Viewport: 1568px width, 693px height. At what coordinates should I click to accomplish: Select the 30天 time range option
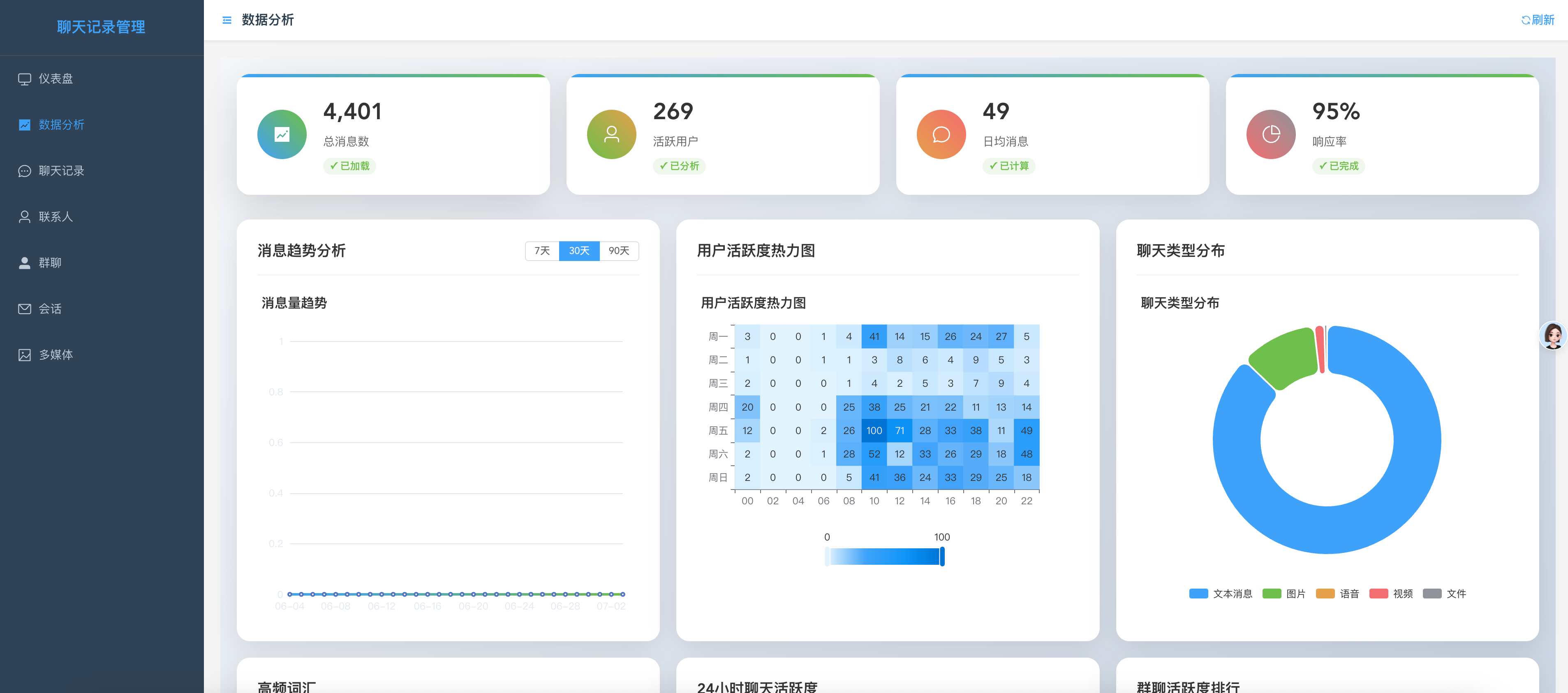pos(579,251)
